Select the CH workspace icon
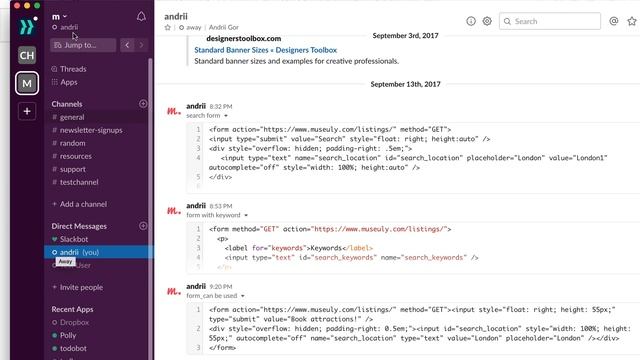The height and width of the screenshot is (360, 640). [x=27, y=55]
